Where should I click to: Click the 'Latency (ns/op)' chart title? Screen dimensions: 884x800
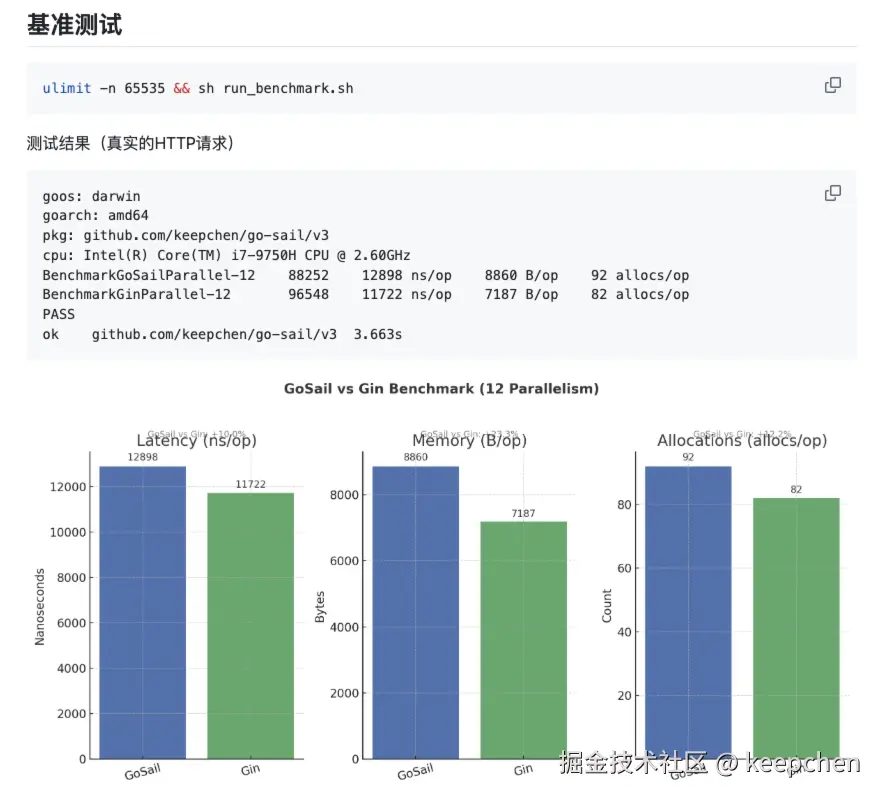coord(197,440)
